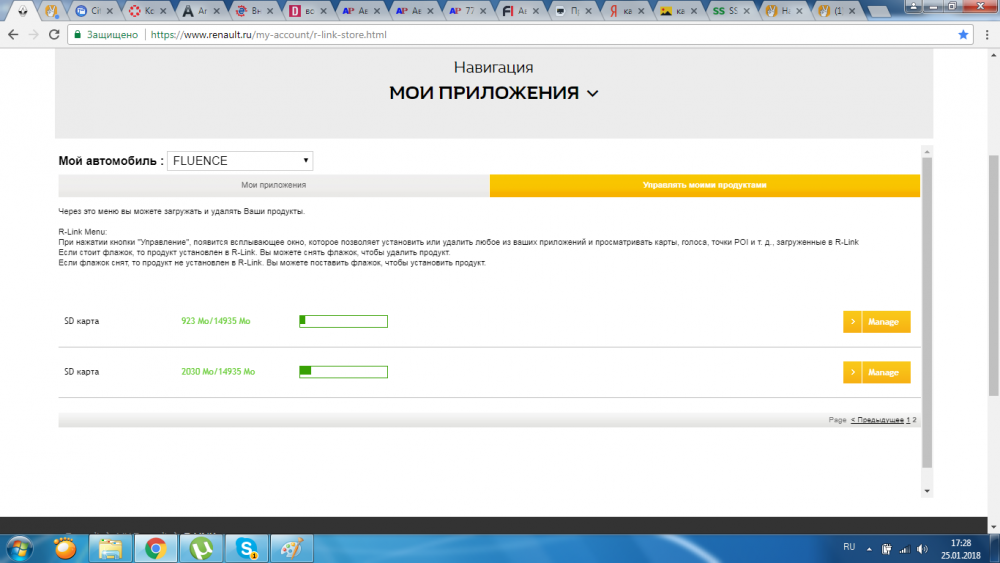Click page number 2
The width and height of the screenshot is (1000, 563).
click(915, 420)
